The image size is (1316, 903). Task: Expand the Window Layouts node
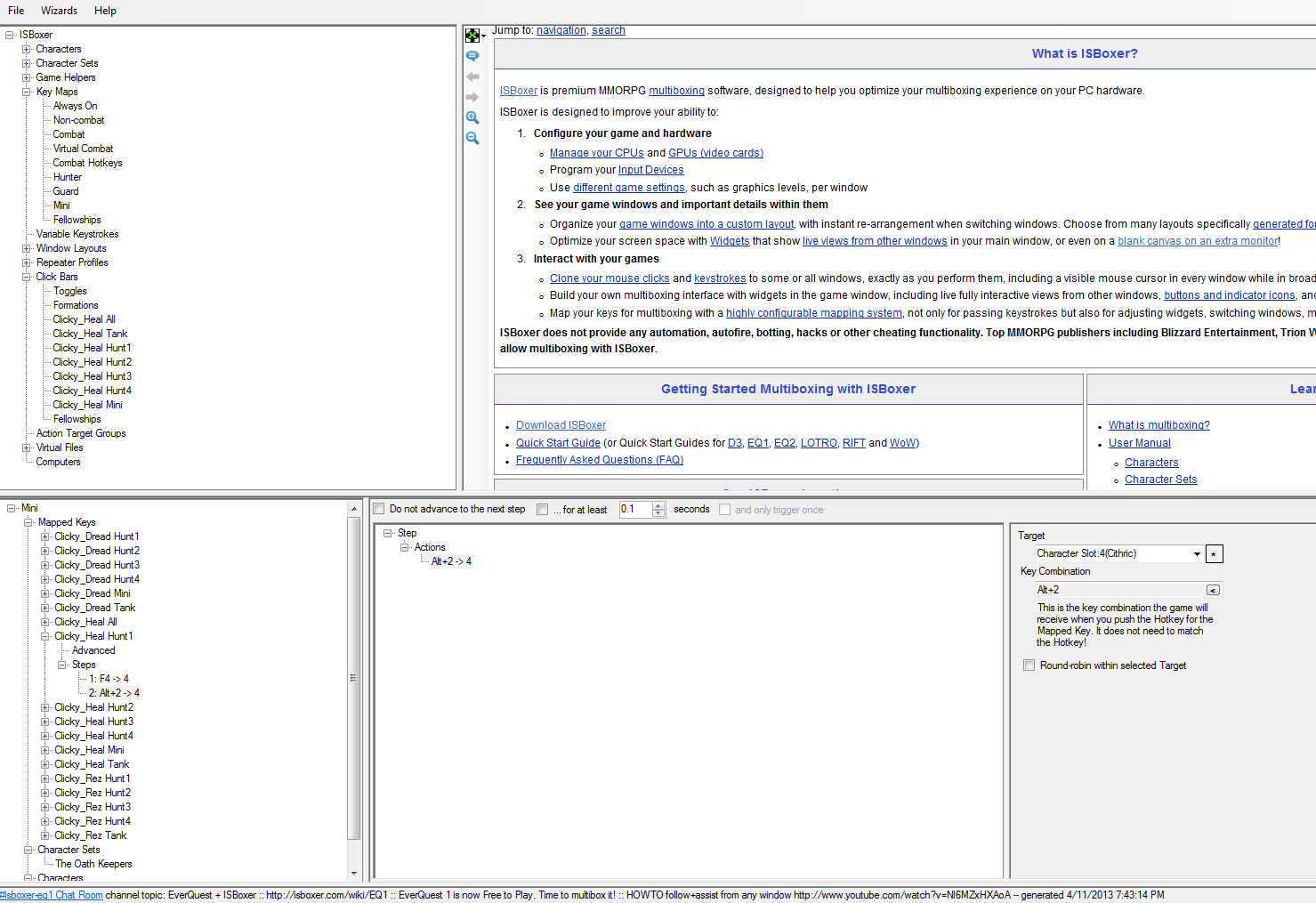27,248
